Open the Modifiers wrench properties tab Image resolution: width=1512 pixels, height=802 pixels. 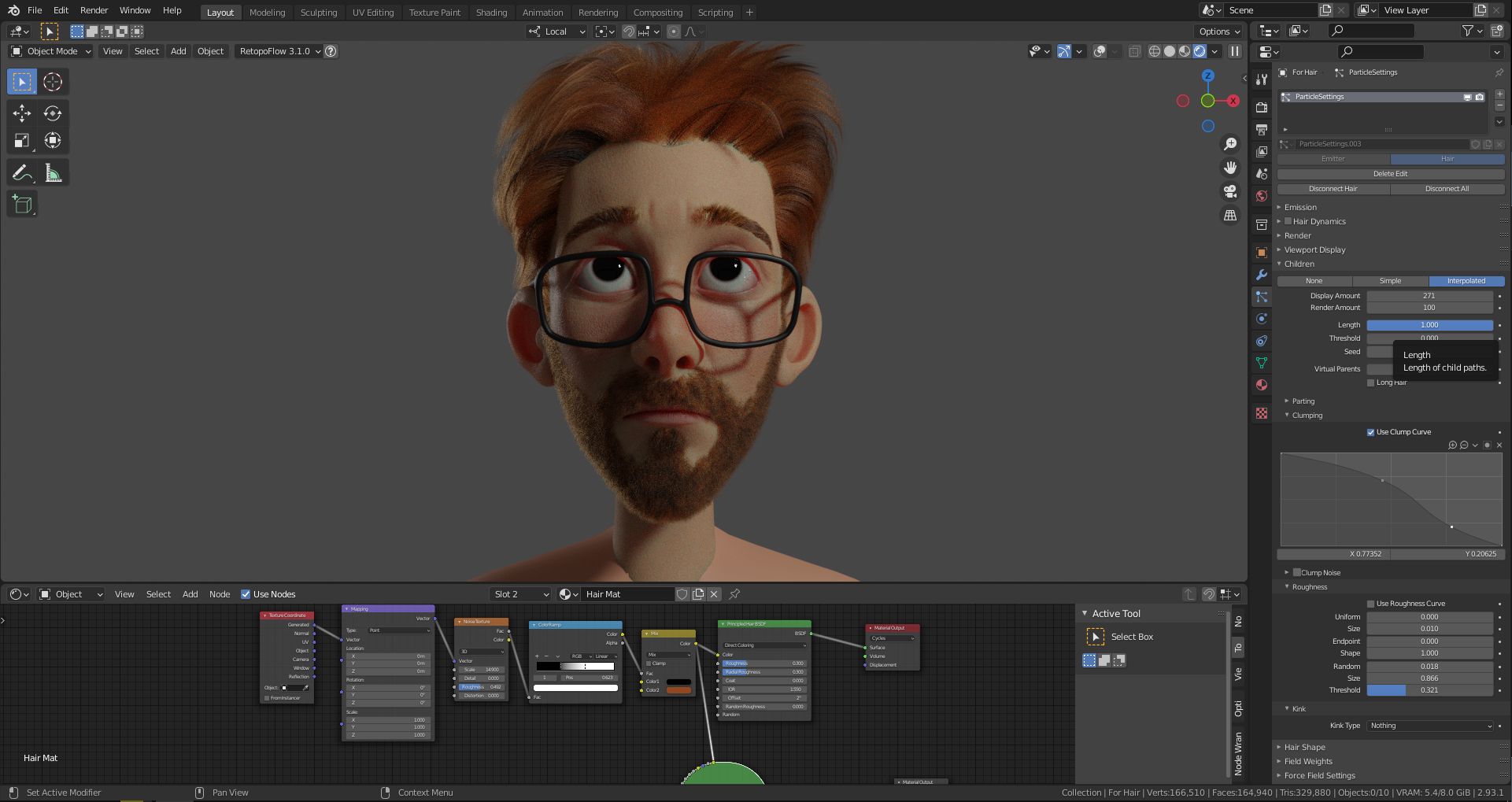click(1262, 275)
